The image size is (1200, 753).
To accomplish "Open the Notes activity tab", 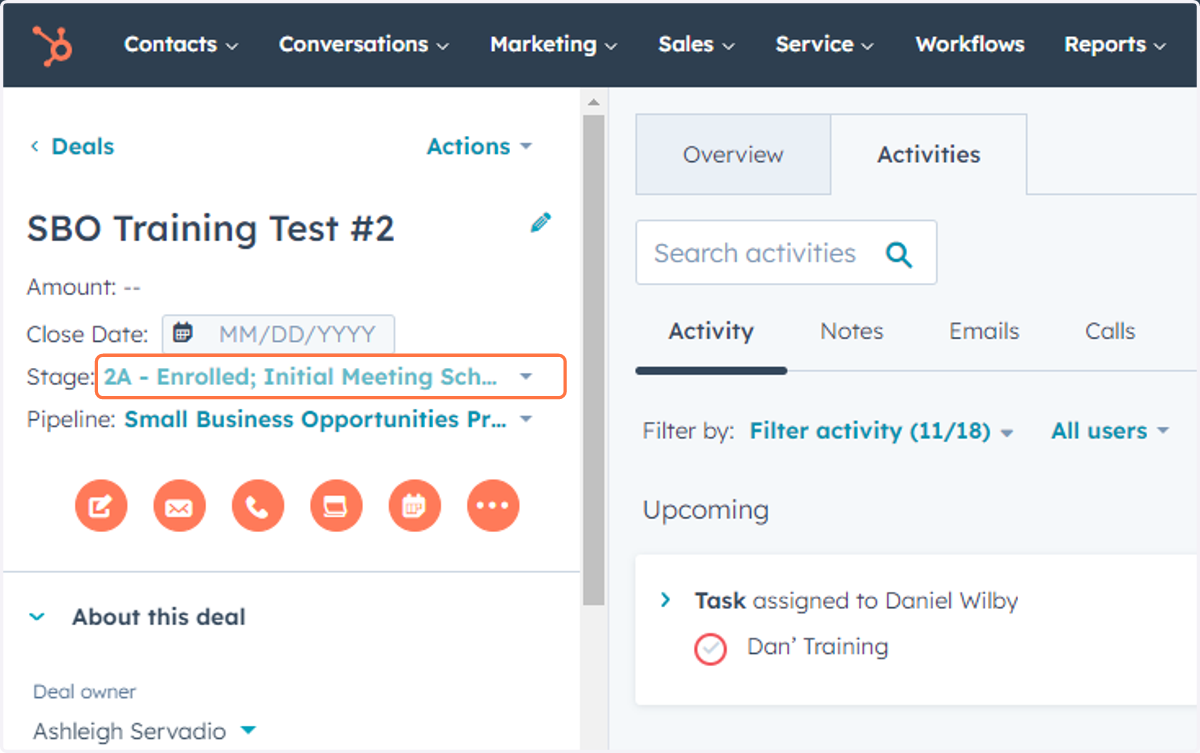I will pyautogui.click(x=851, y=331).
